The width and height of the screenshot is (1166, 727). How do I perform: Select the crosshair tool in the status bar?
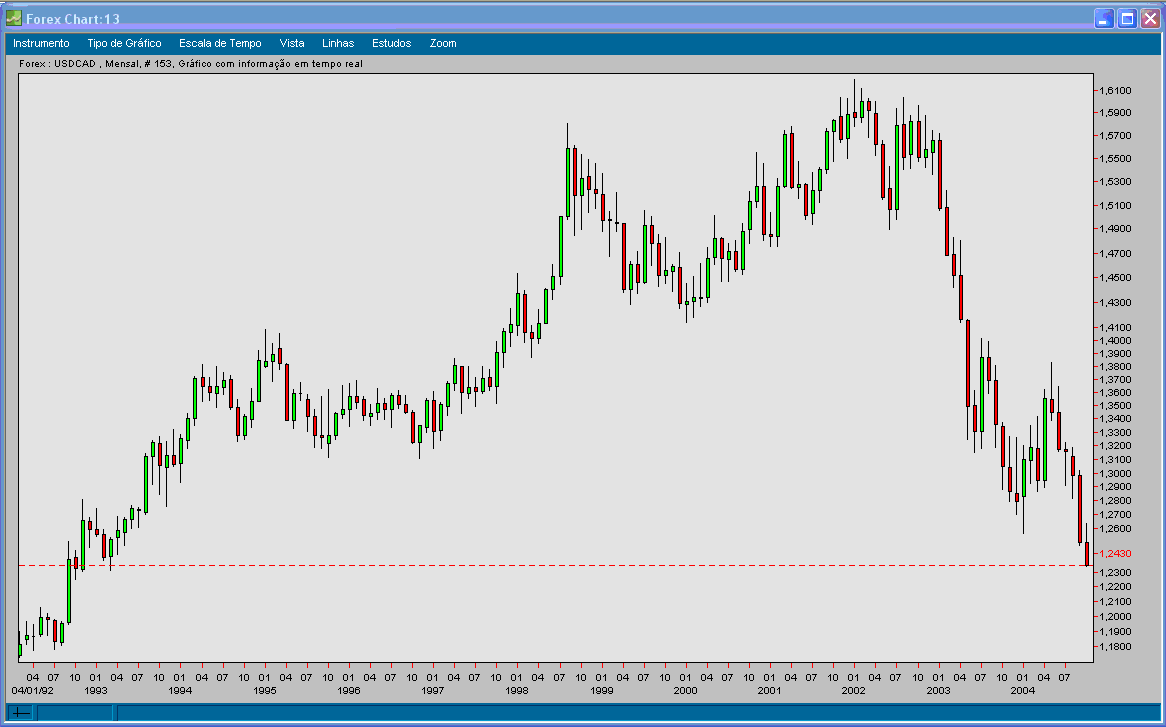click(x=20, y=712)
